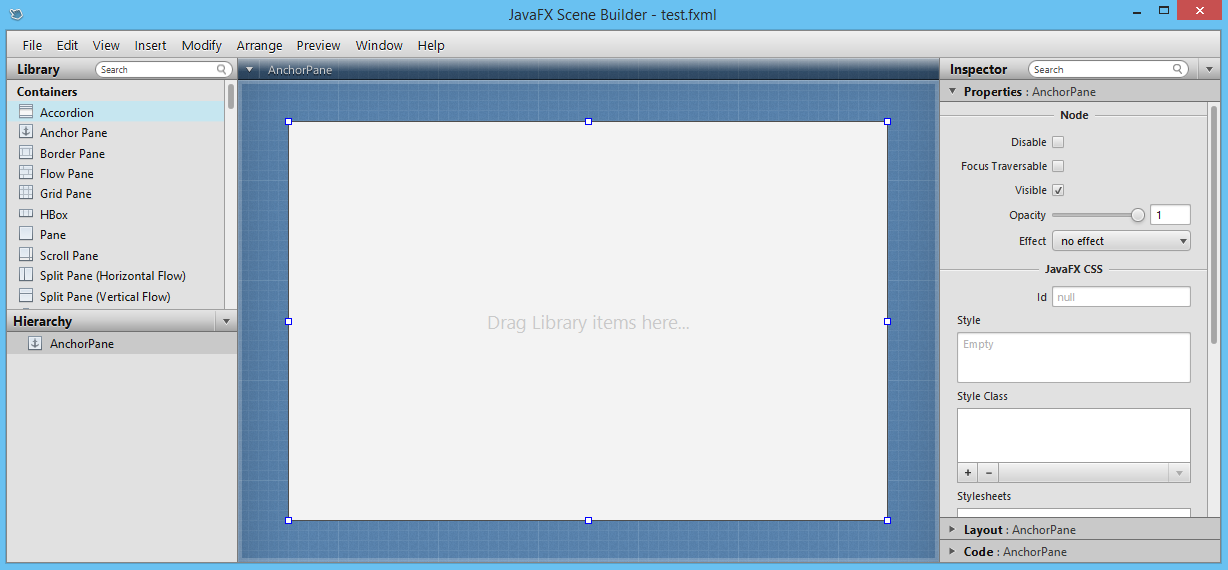Screen dimensions: 1228x570
Task: Click the Border Pane icon in Library
Action: click(26, 153)
